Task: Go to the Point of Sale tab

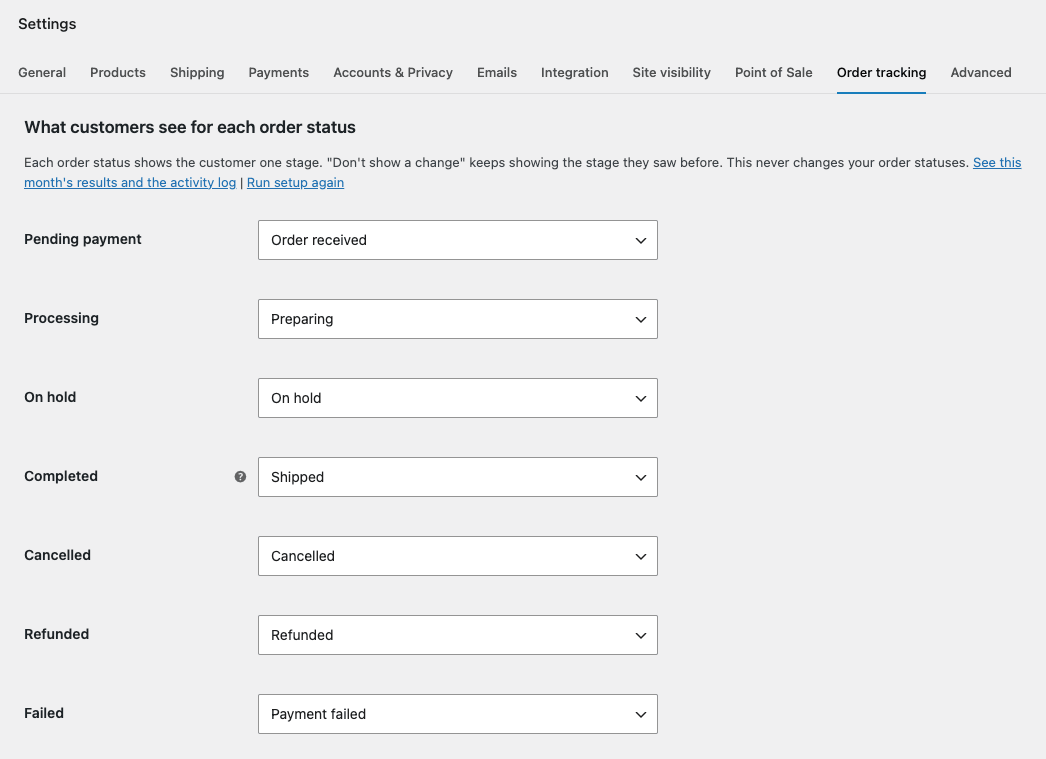Action: [774, 73]
